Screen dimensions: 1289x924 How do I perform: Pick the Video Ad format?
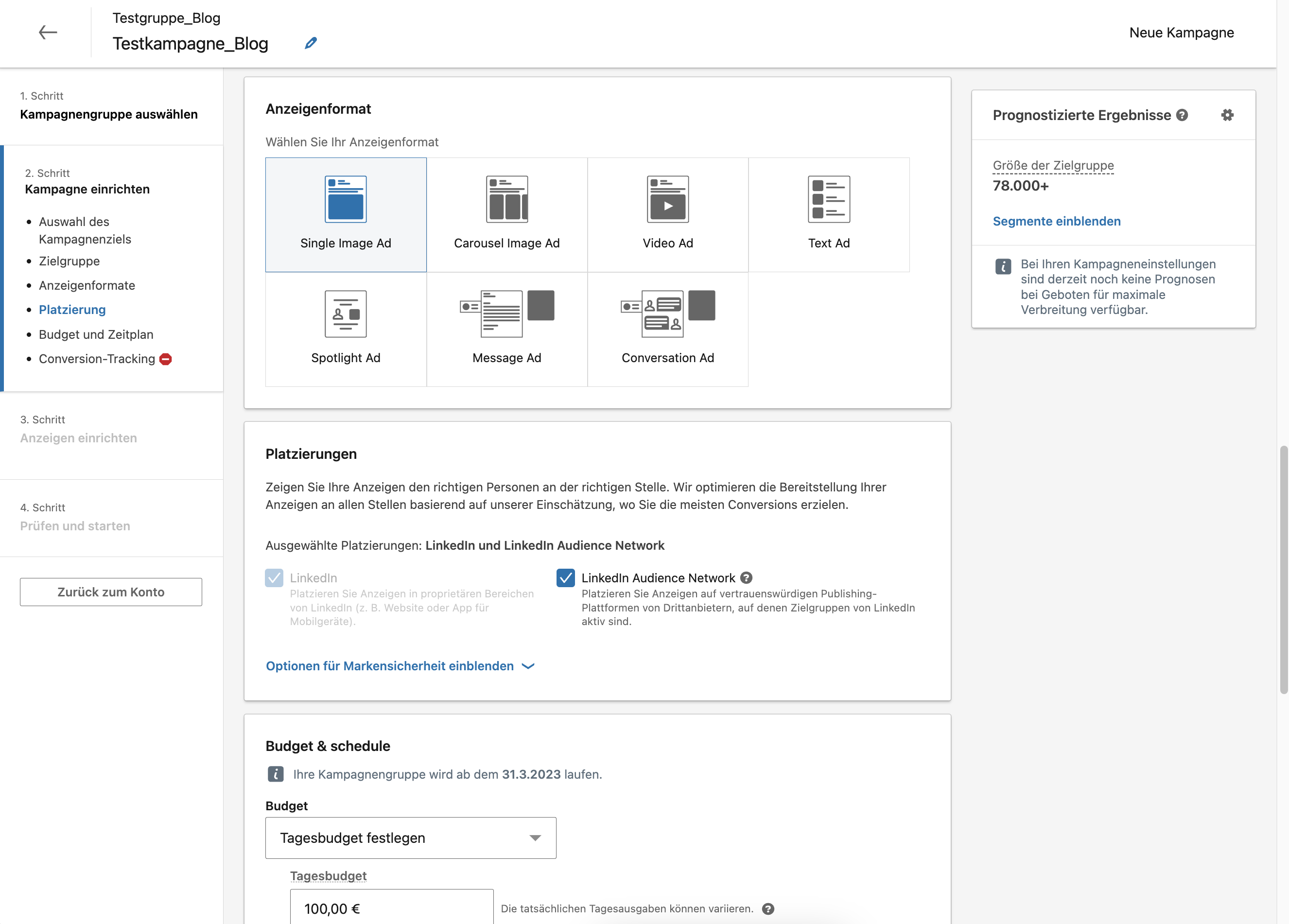tap(668, 214)
